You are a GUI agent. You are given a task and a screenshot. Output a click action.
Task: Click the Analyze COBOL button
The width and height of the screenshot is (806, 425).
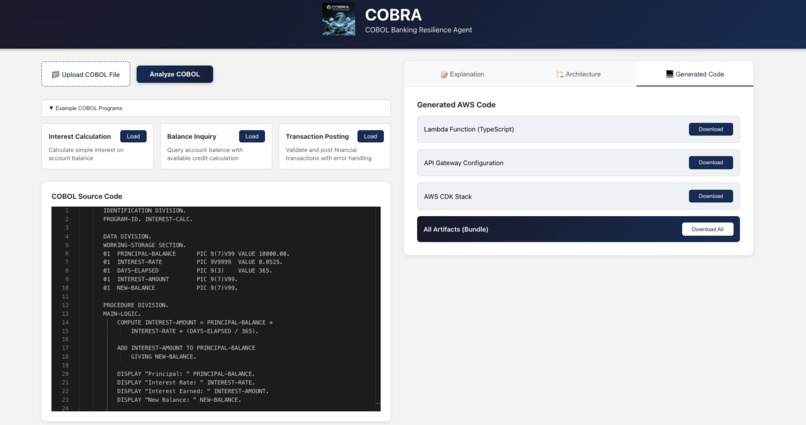175,74
